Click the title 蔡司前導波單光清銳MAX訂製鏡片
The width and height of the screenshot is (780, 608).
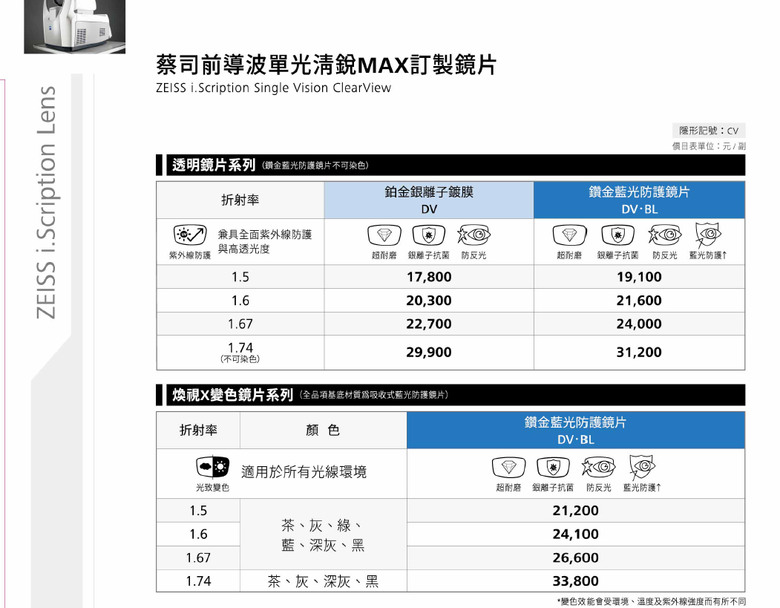pos(326,64)
